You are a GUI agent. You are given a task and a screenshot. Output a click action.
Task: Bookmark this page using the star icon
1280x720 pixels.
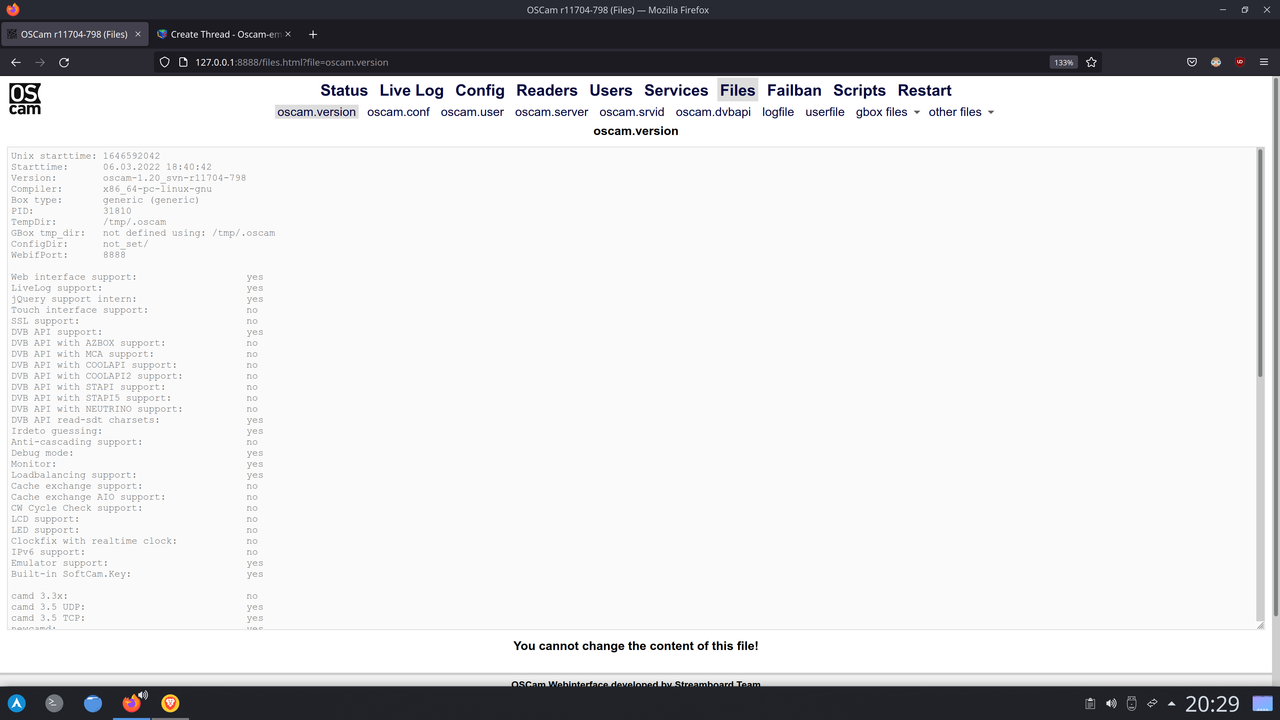tap(1091, 61)
